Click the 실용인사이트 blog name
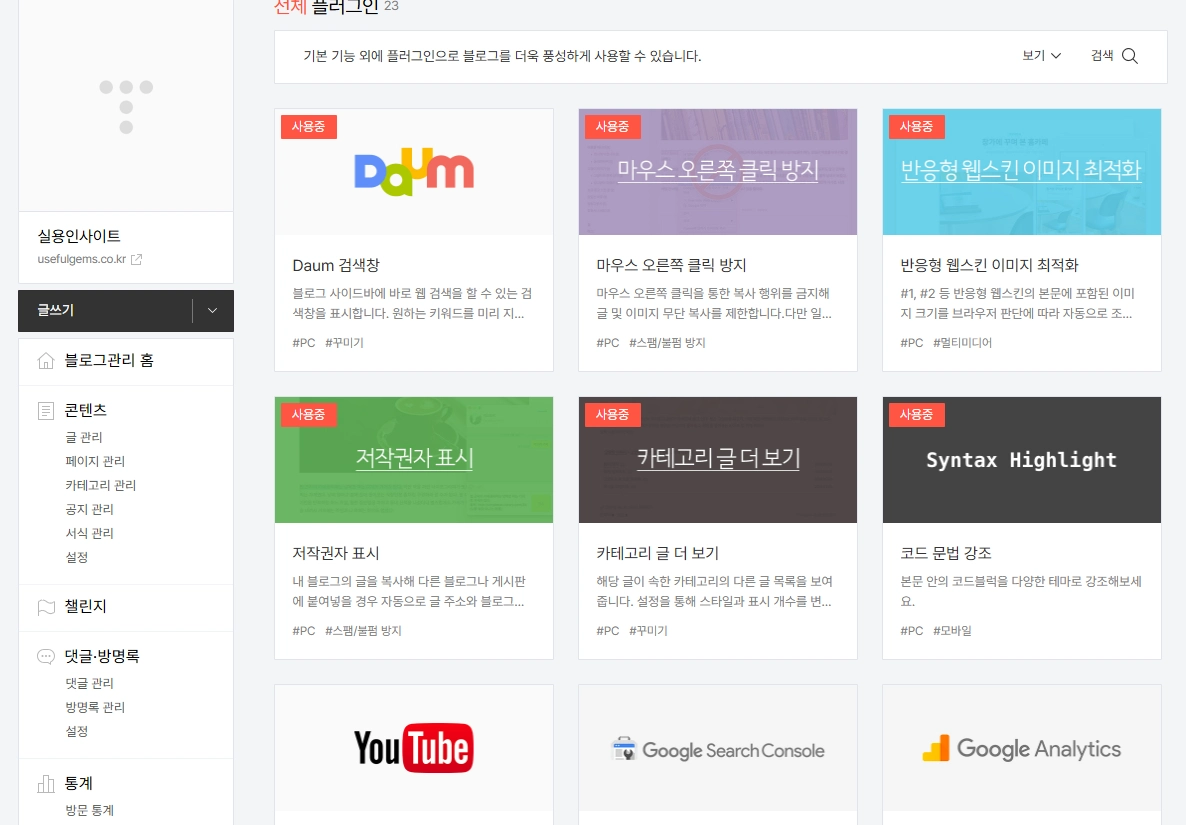 coord(79,236)
